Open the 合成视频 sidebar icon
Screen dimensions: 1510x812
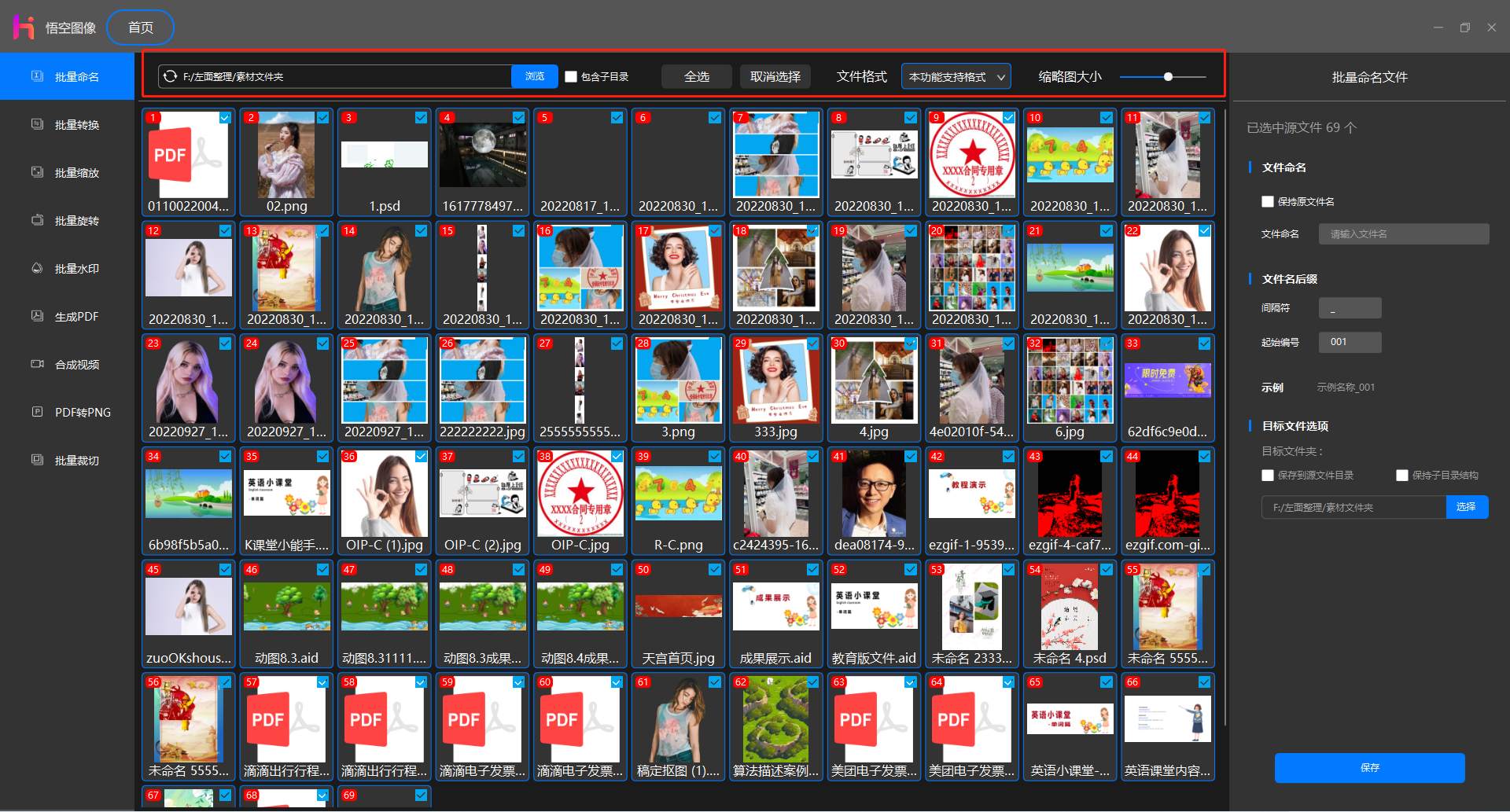coord(37,364)
